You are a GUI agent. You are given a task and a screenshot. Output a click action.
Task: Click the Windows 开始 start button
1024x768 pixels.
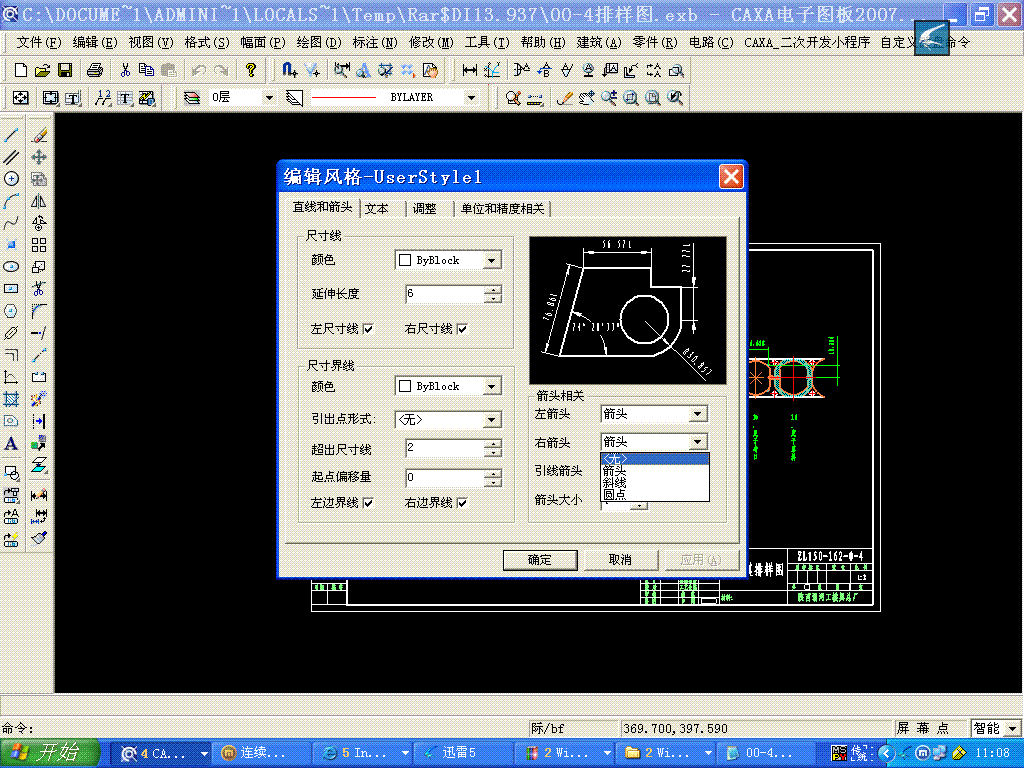(x=50, y=753)
